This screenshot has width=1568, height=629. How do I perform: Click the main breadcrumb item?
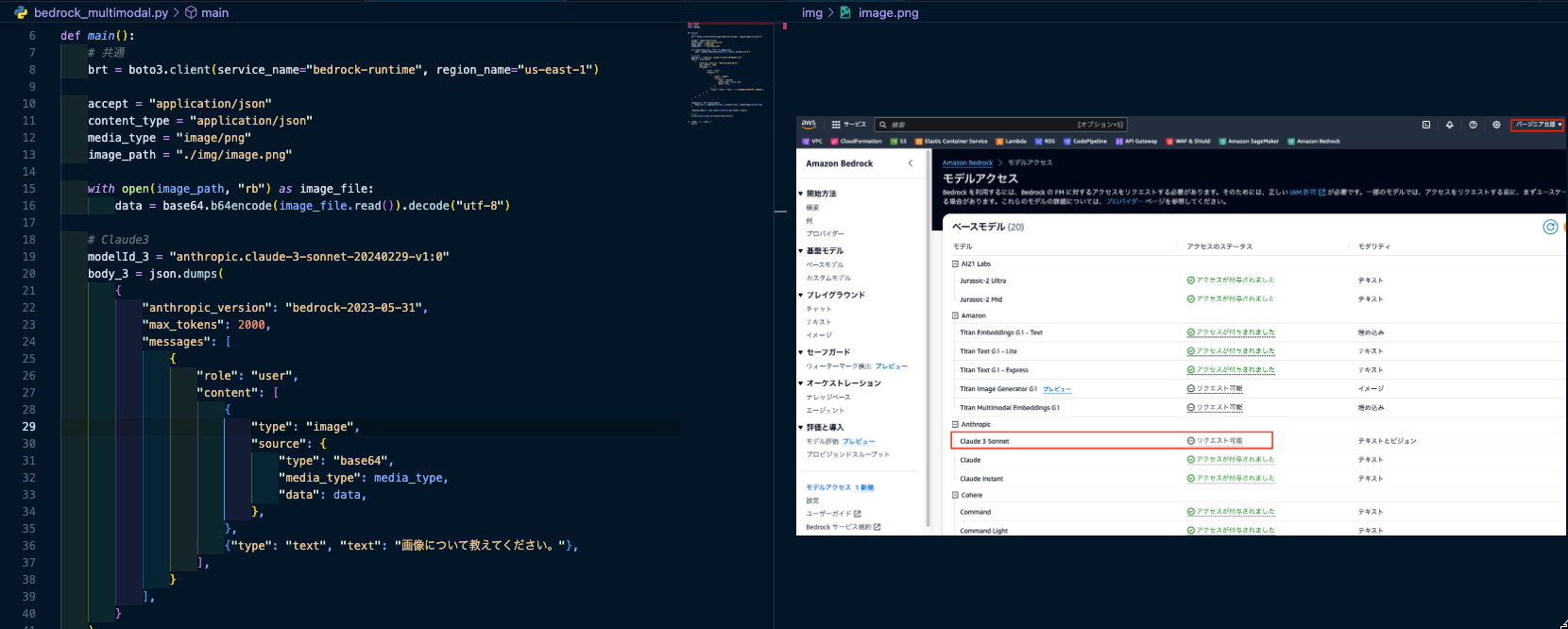click(x=215, y=12)
